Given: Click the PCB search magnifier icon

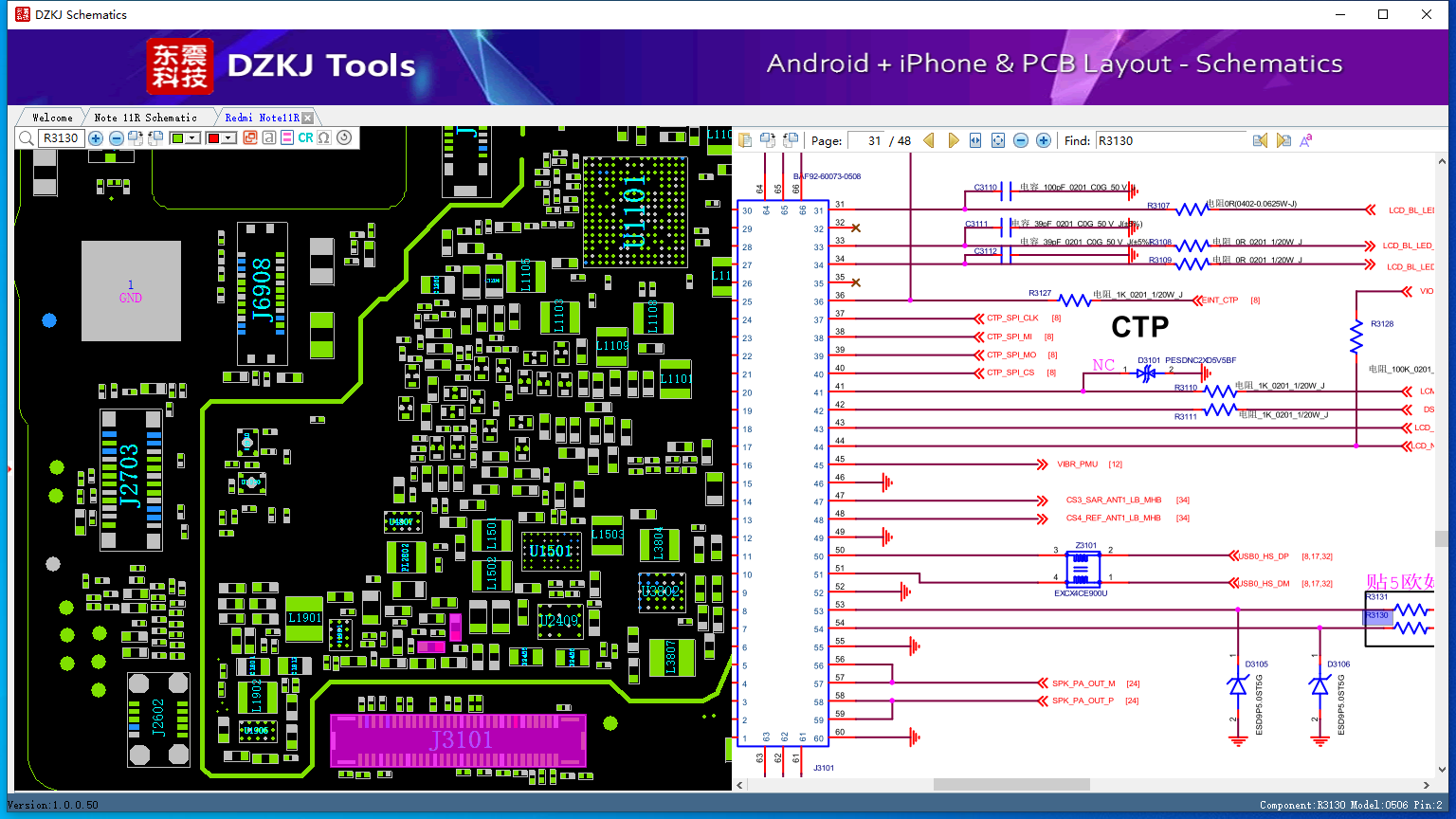Looking at the screenshot, I should 27,138.
